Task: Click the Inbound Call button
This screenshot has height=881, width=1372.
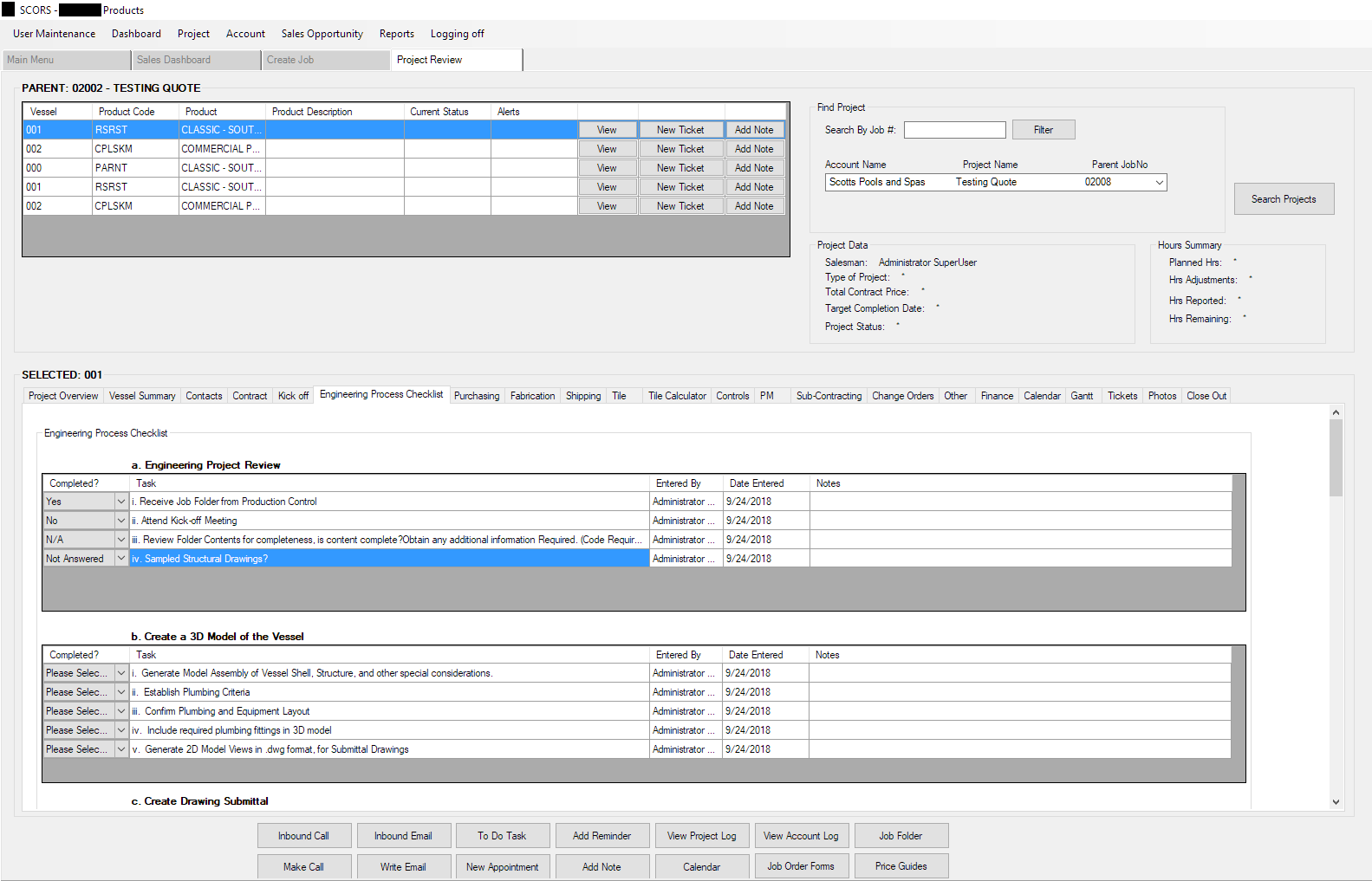Action: pyautogui.click(x=303, y=836)
